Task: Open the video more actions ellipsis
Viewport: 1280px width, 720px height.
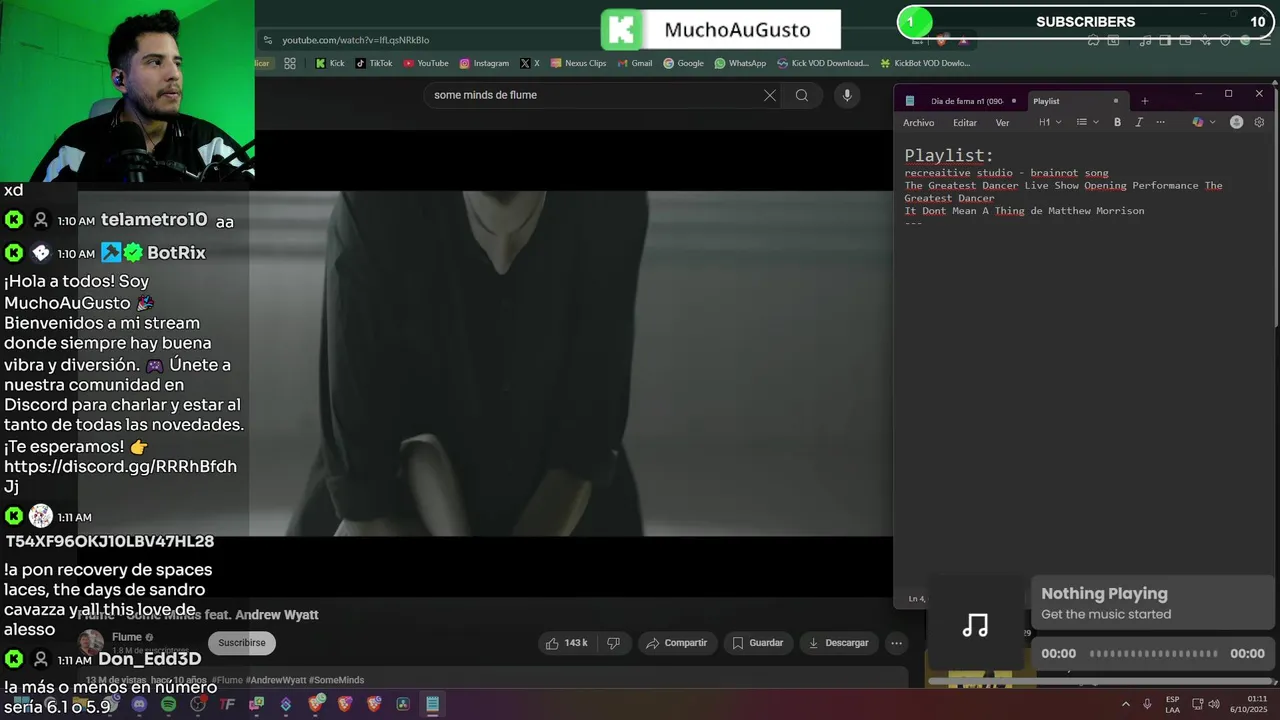Action: pos(897,643)
